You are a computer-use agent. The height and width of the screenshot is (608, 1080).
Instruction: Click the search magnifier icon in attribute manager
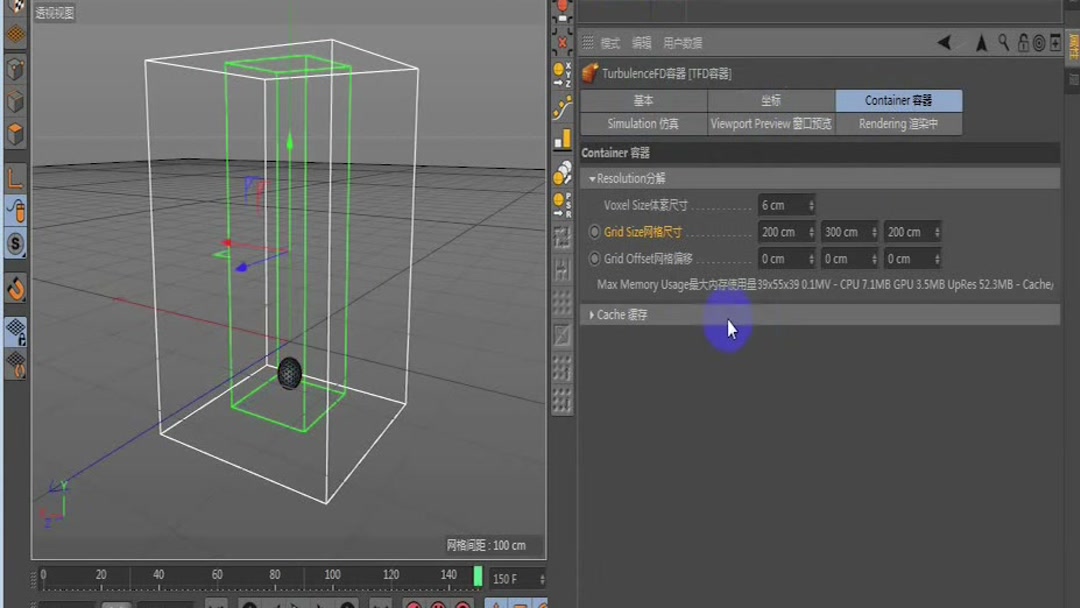[1003, 43]
